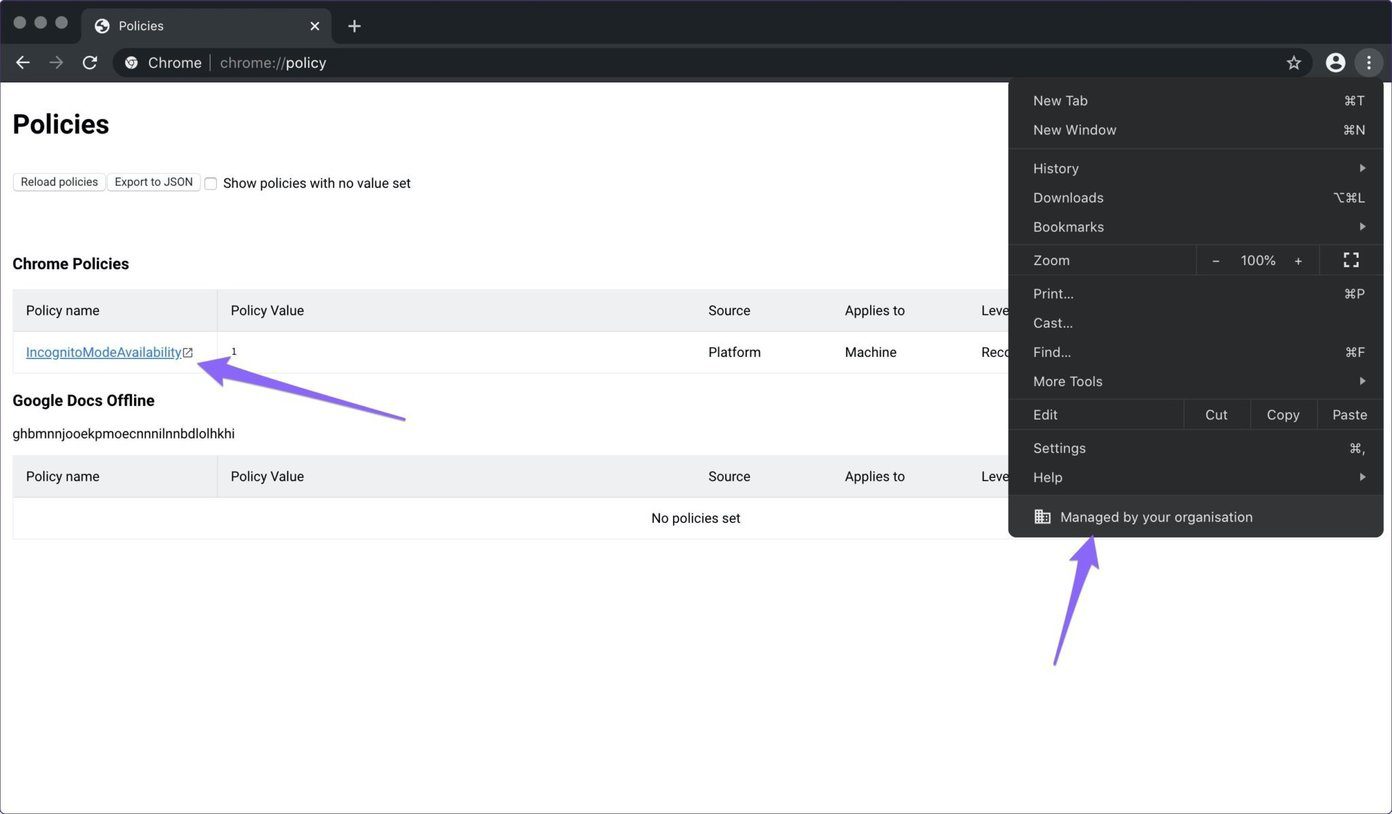The width and height of the screenshot is (1392, 814).
Task: Open a new tab with plus icon
Action: coord(354,26)
